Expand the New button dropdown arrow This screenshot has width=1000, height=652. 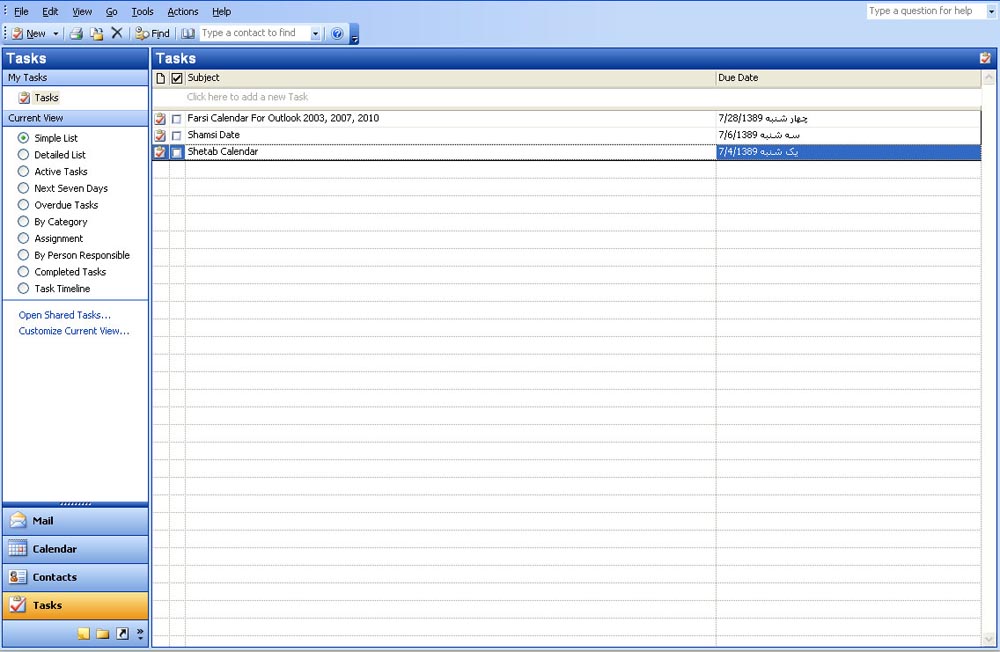56,34
